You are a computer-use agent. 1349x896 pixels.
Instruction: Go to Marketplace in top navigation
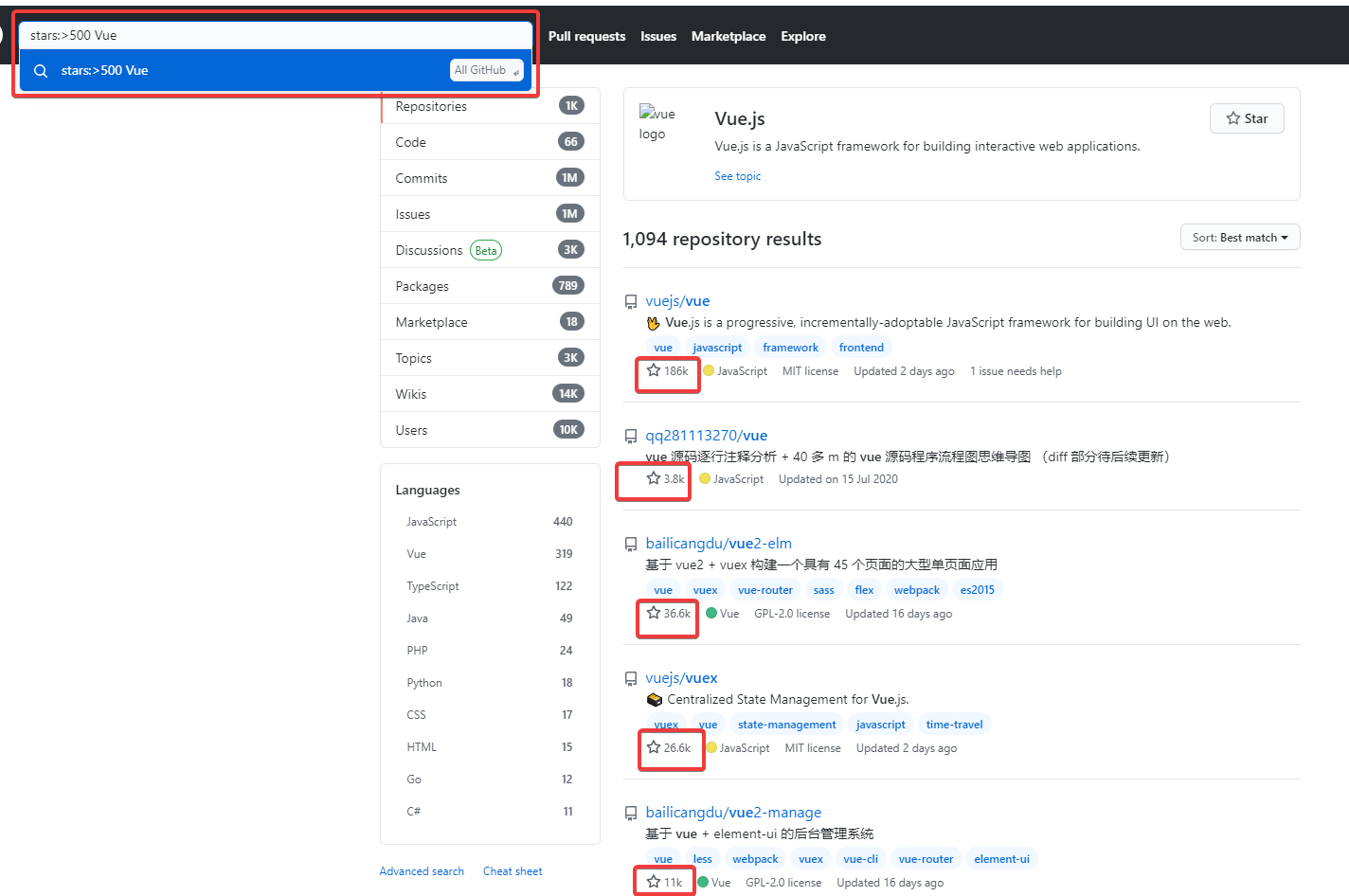pyautogui.click(x=728, y=36)
